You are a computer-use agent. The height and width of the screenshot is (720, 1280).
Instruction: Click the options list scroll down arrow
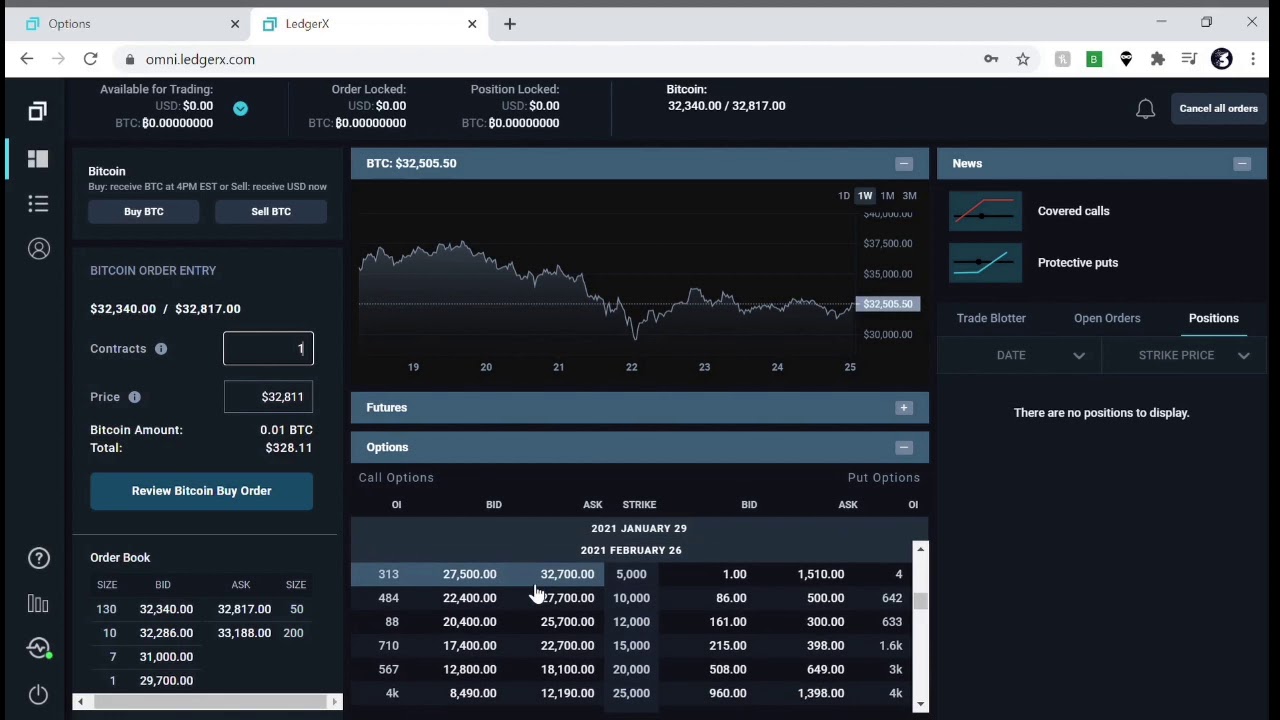[x=920, y=705]
